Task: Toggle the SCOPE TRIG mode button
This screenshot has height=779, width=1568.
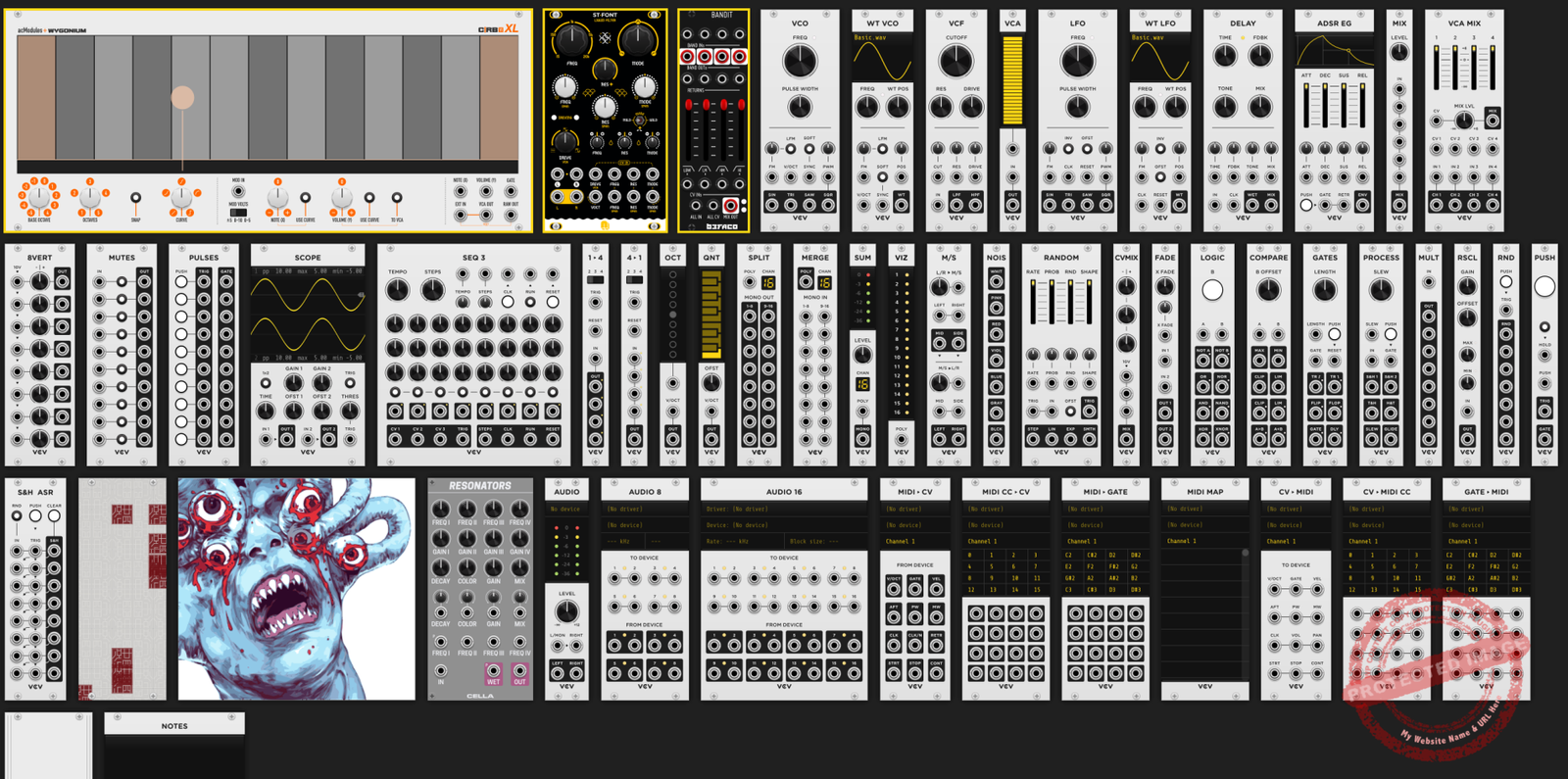Action: click(x=350, y=383)
